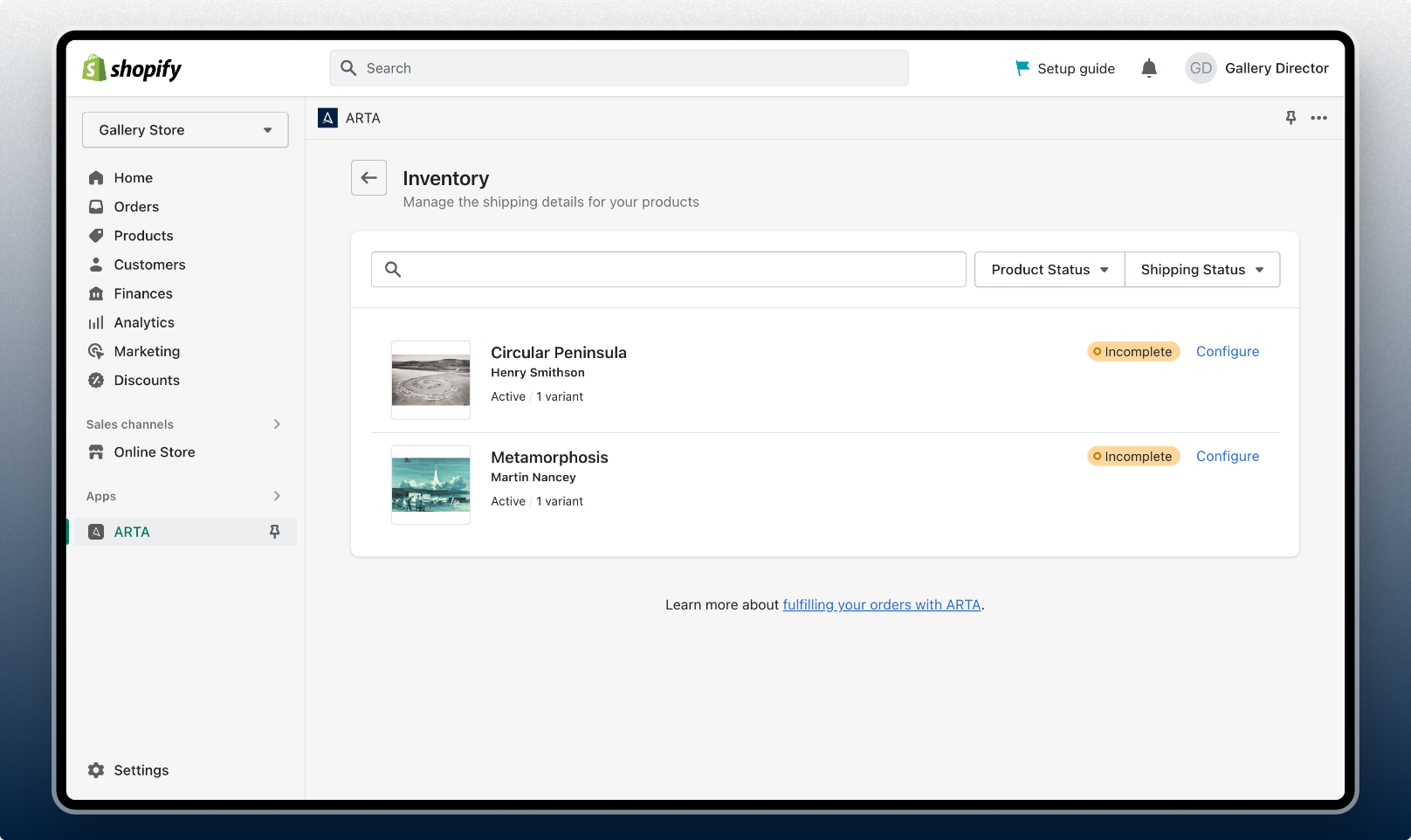Viewport: 1411px width, 840px height.
Task: Open the Product Status filter dropdown
Action: tap(1049, 270)
